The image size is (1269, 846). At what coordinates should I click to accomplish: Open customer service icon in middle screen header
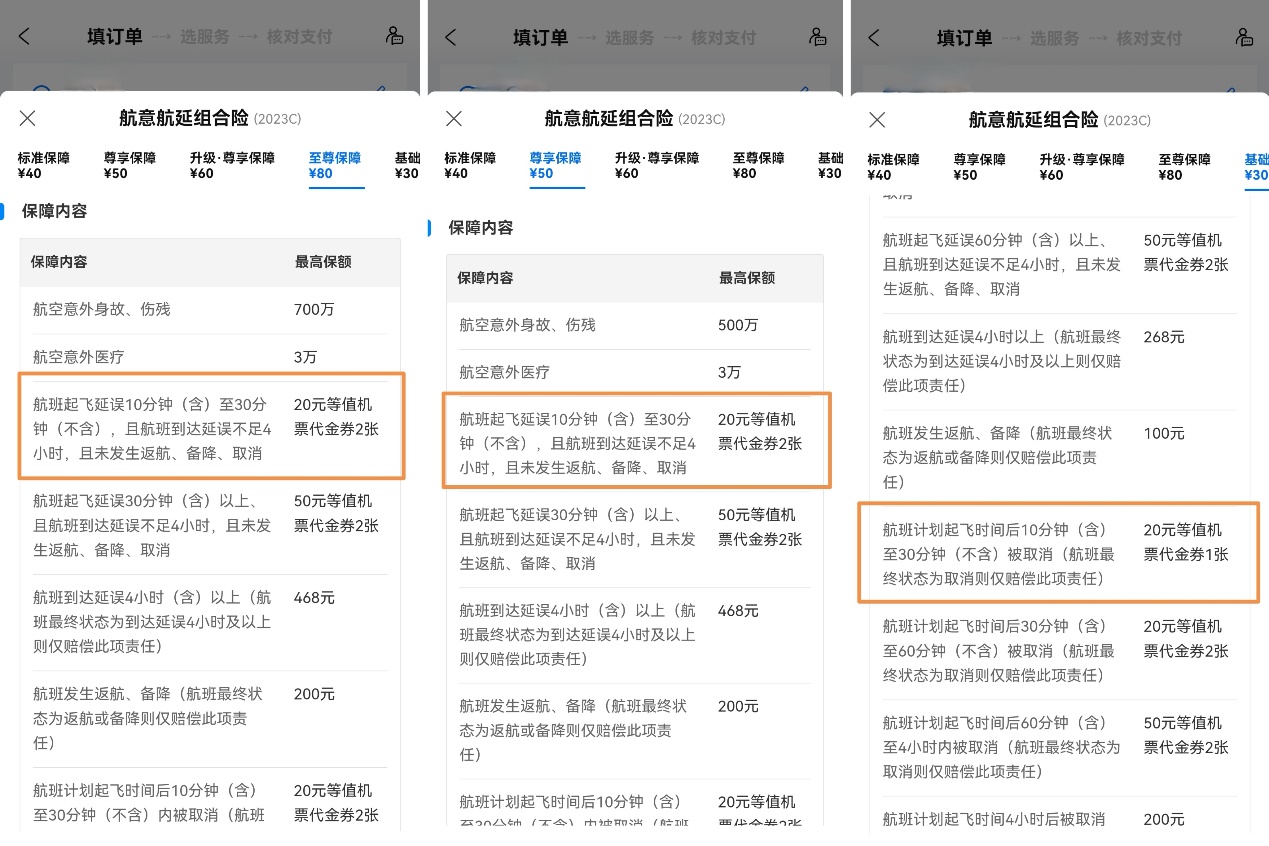click(x=818, y=37)
